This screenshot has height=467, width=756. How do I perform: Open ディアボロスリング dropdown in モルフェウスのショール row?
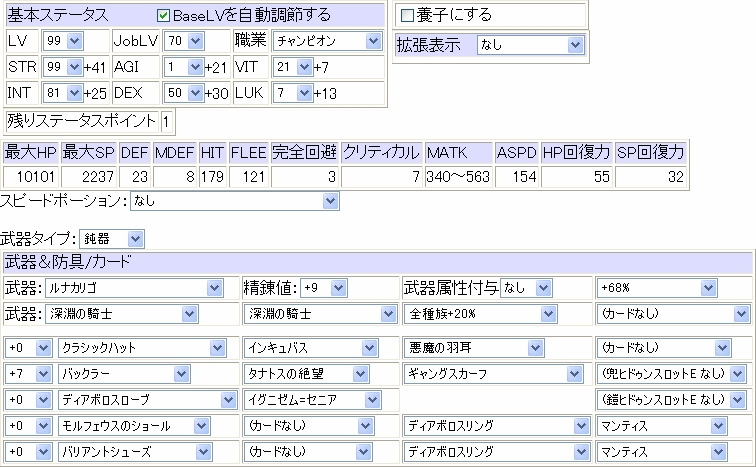pyautogui.click(x=497, y=426)
